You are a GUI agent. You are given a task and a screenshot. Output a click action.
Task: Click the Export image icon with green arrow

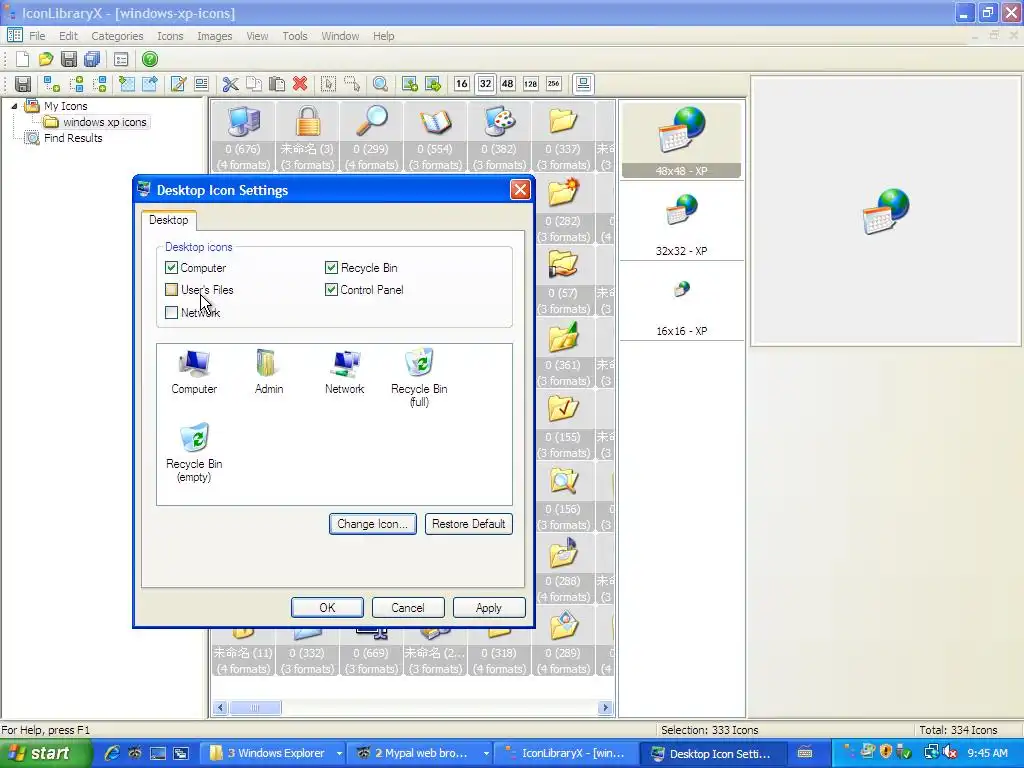click(433, 84)
